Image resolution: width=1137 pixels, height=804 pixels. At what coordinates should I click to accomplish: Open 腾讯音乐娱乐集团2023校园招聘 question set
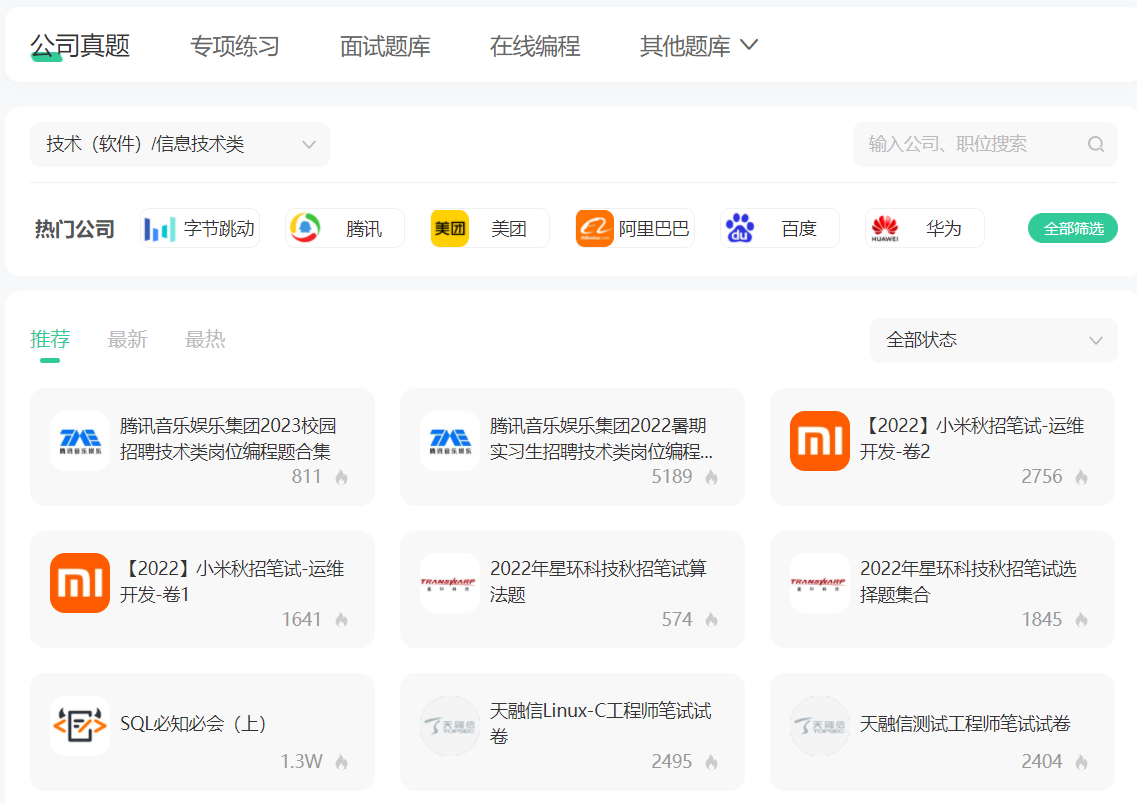click(x=202, y=447)
